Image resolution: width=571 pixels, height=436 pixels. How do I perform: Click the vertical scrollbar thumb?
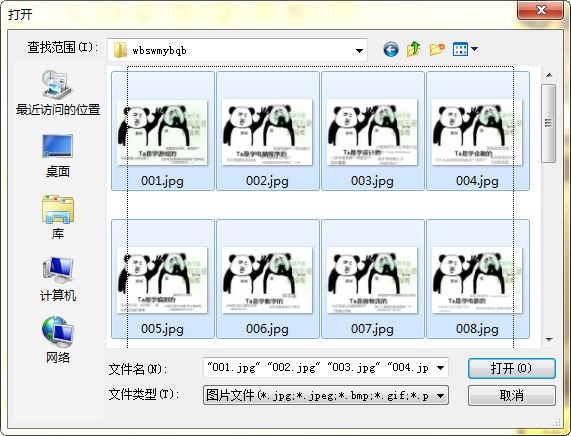pos(548,123)
